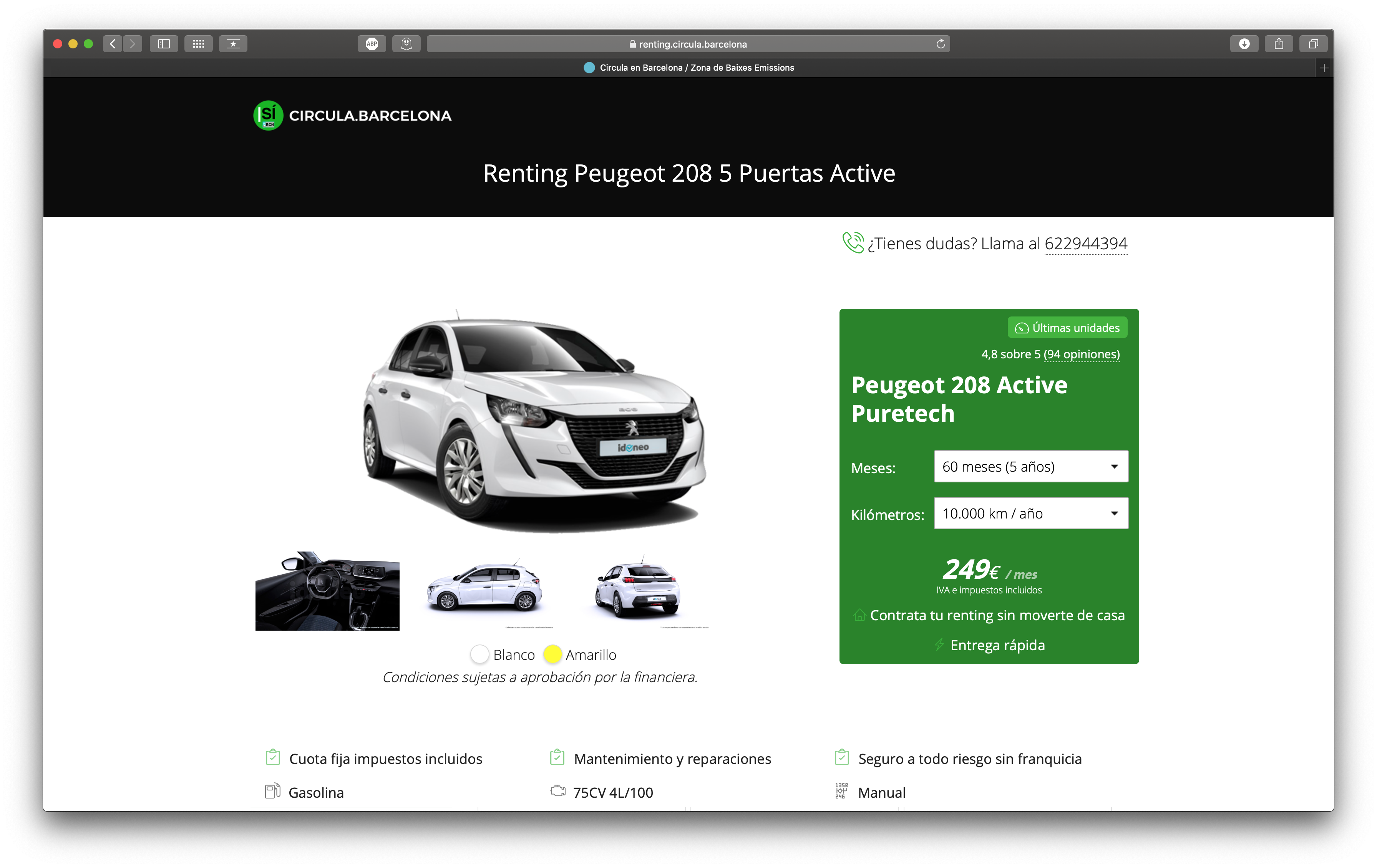Show the bookmarks star button
This screenshot has width=1377, height=868.
click(x=233, y=44)
